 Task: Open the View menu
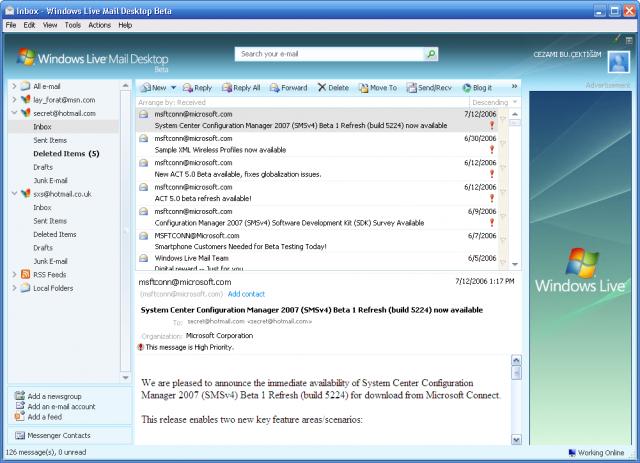(x=50, y=25)
